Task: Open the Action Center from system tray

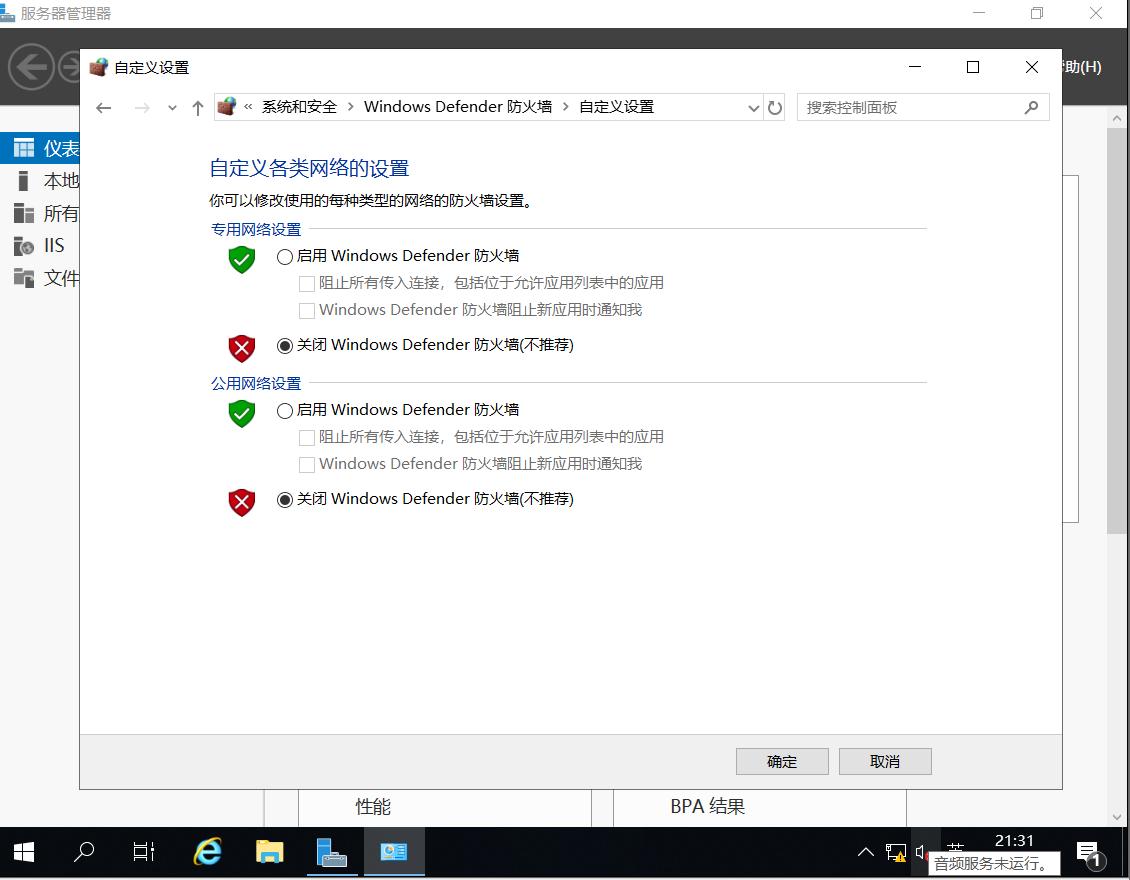Action: tap(1089, 852)
